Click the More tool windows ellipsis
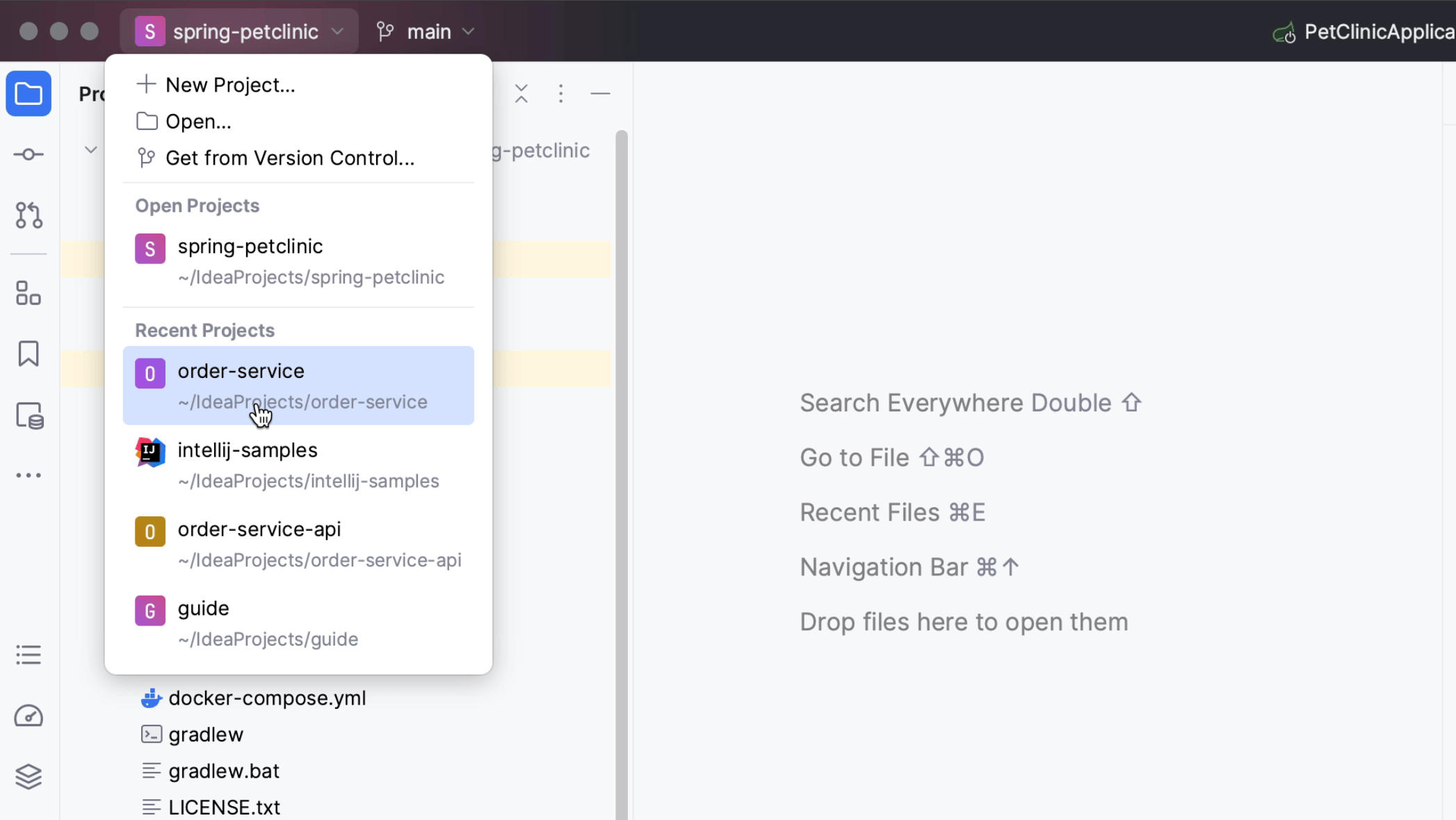Viewport: 1456px width, 820px height. click(29, 475)
